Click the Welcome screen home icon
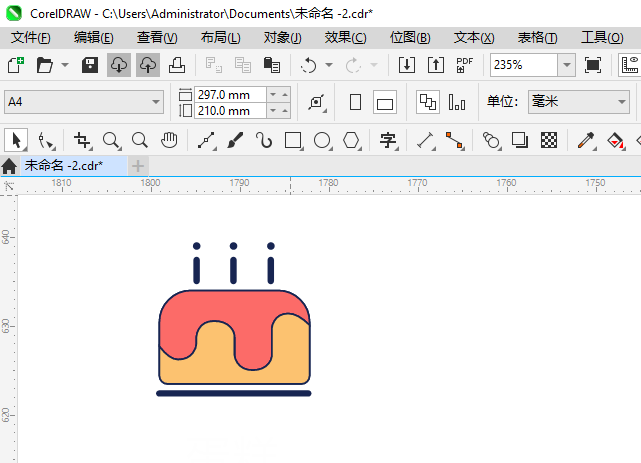The width and height of the screenshot is (641, 463). pyautogui.click(x=9, y=166)
